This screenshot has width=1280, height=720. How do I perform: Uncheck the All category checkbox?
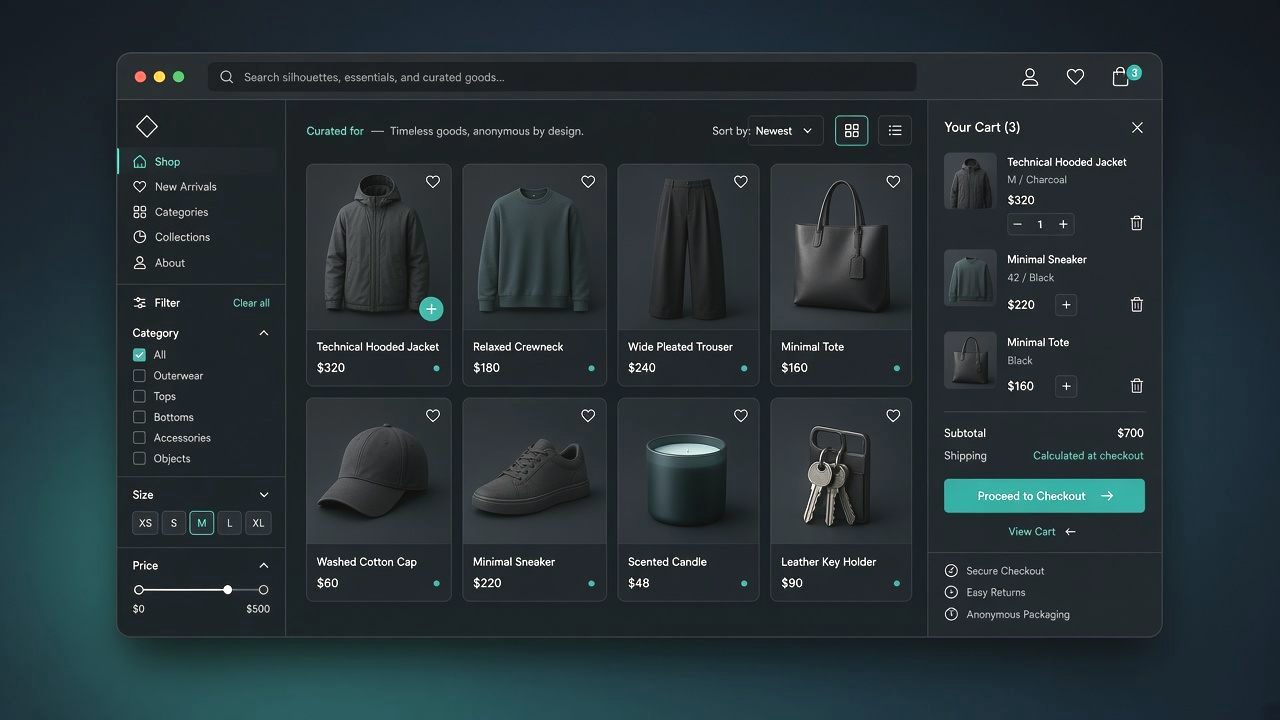pos(139,355)
